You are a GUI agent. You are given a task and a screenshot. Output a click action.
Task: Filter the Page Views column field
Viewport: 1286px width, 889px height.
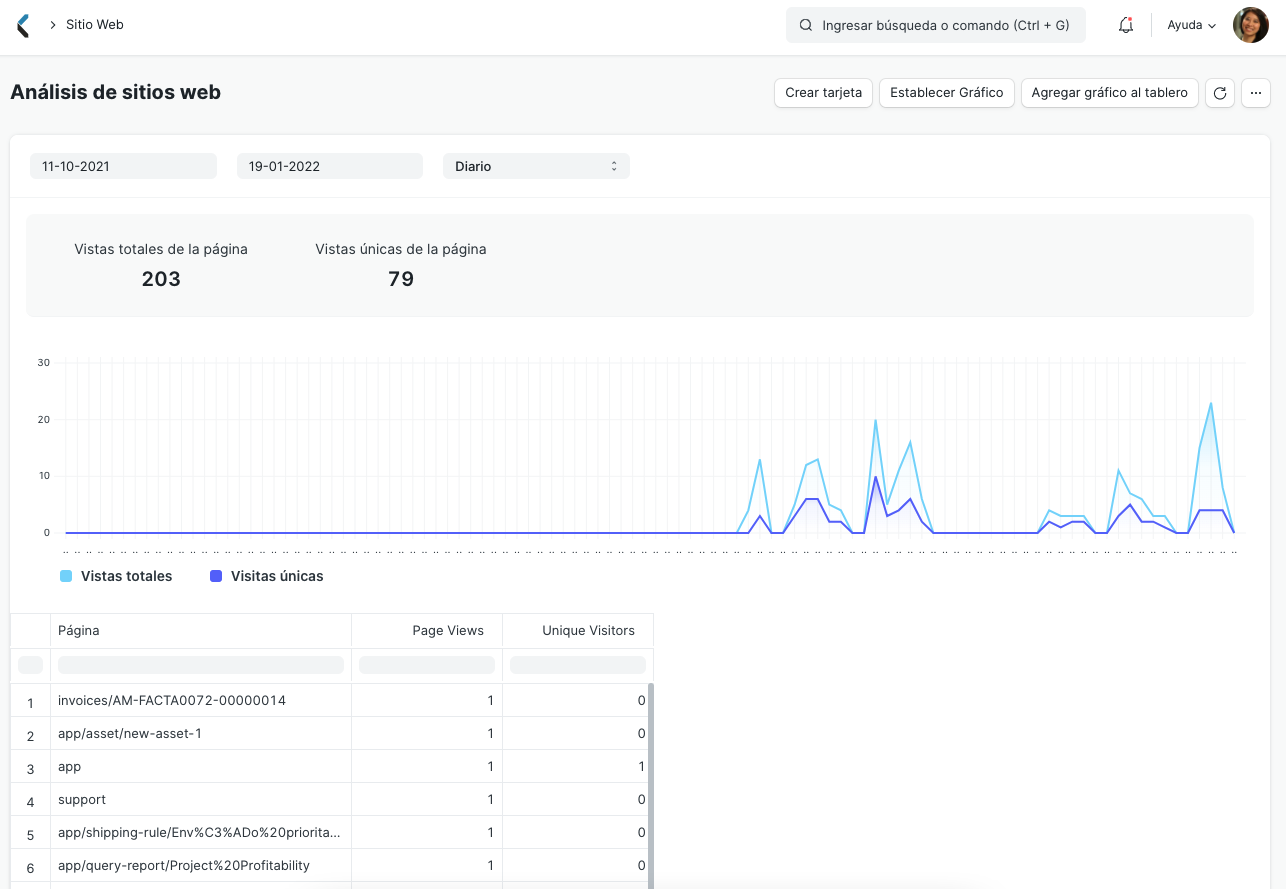click(427, 665)
